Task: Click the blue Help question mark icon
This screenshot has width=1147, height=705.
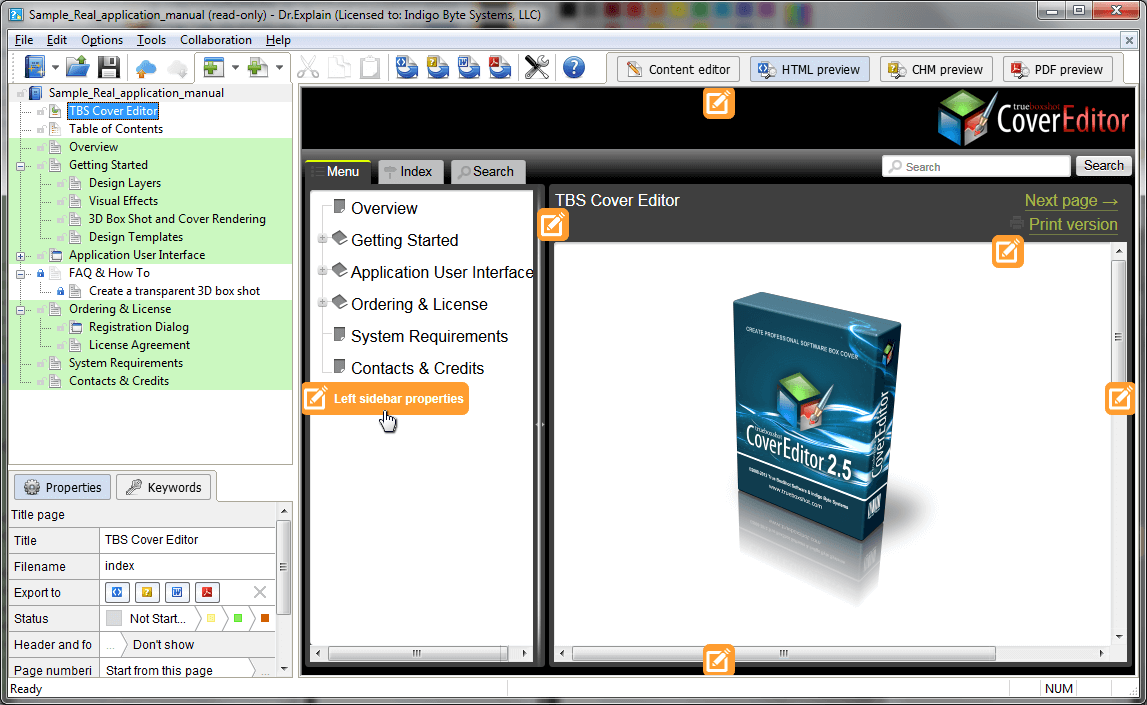Action: (573, 68)
